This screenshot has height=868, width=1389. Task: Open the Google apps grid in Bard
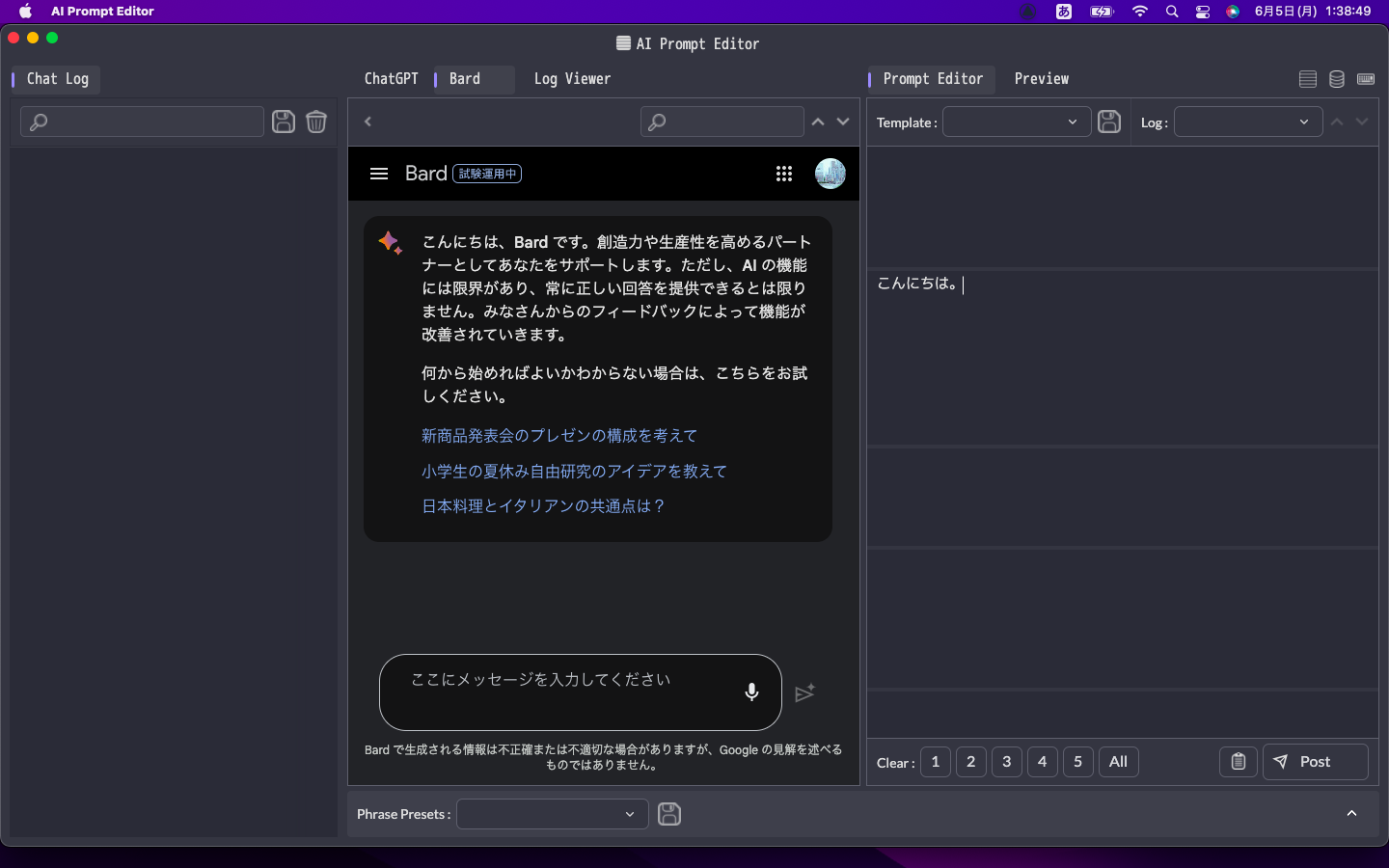coord(784,174)
